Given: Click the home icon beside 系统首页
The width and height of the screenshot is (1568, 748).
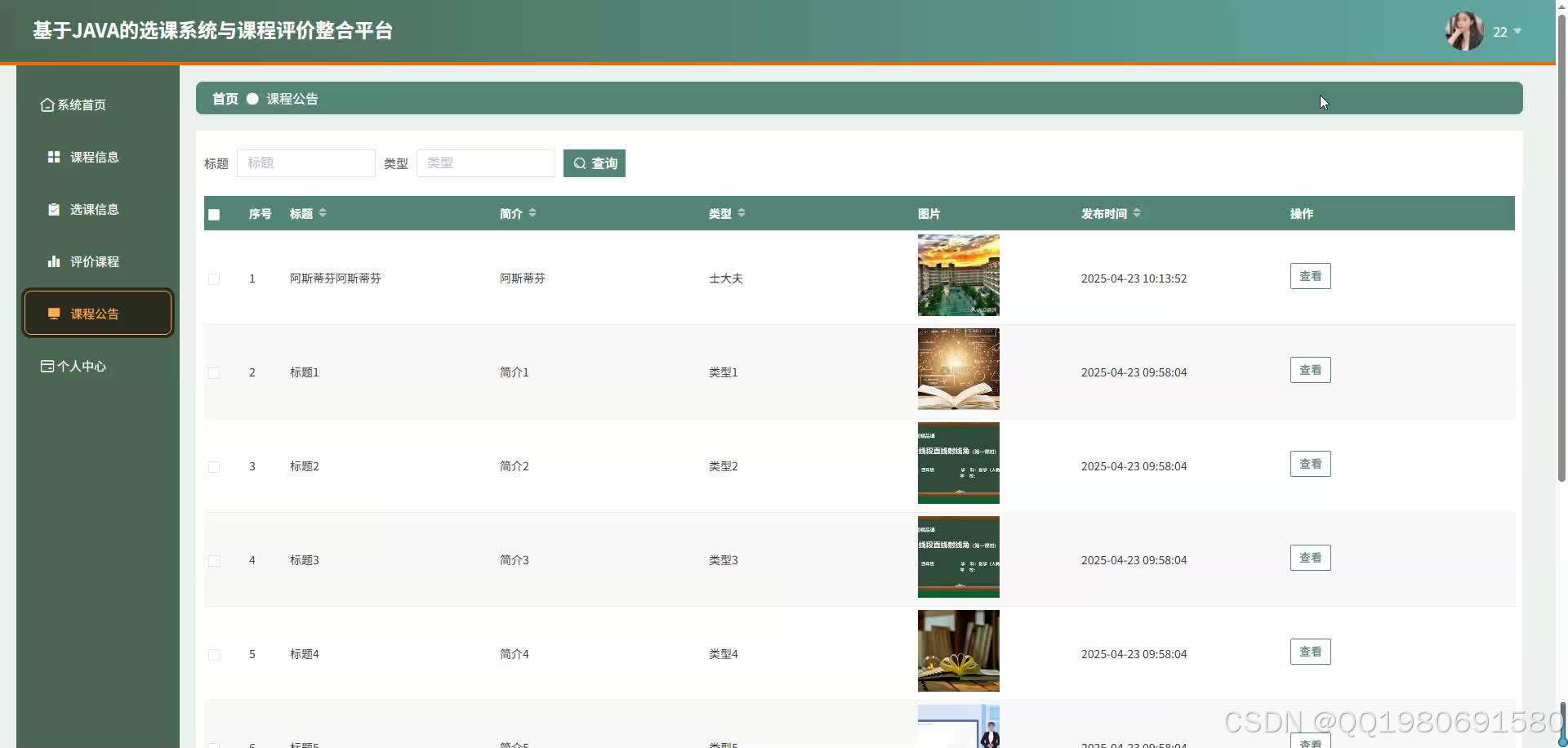Looking at the screenshot, I should pyautogui.click(x=47, y=105).
